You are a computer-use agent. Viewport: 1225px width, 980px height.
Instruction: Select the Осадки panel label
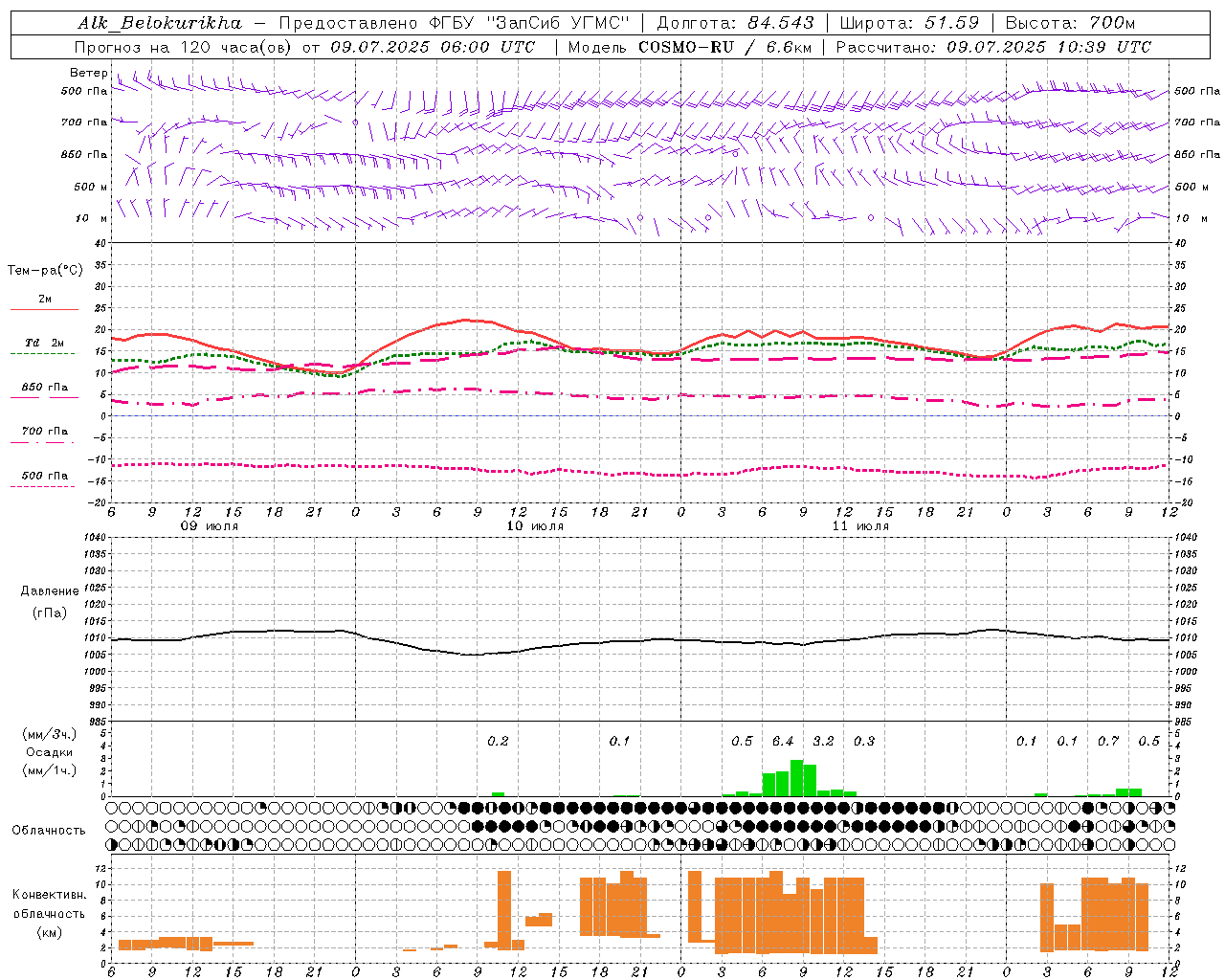[x=50, y=752]
